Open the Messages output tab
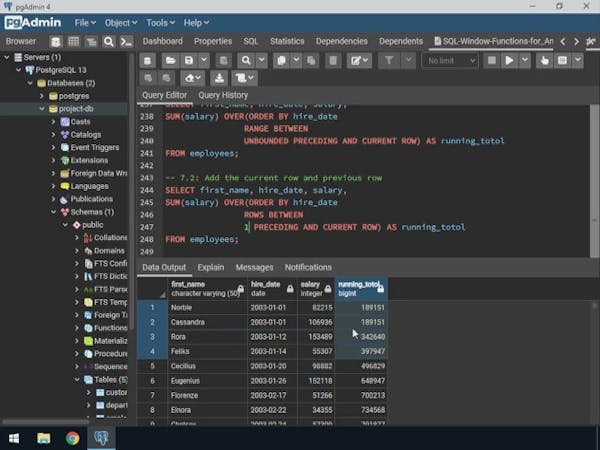 (254, 267)
